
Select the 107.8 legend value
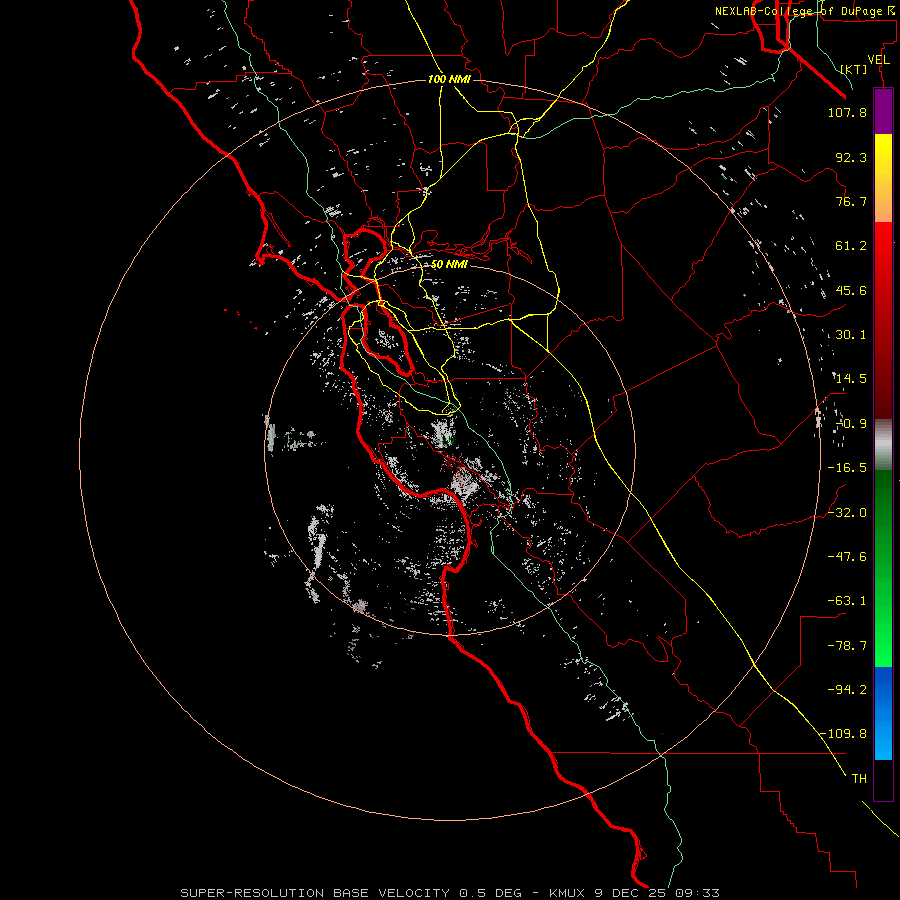tap(847, 112)
